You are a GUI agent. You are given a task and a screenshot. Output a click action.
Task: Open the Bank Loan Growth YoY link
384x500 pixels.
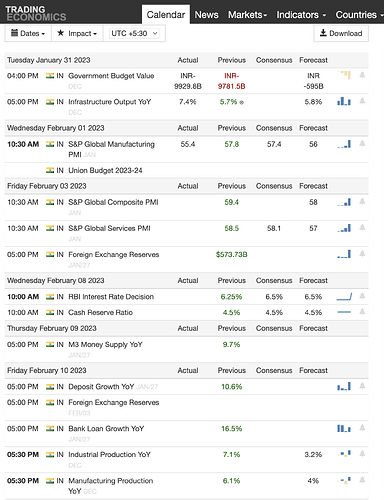click(x=106, y=428)
